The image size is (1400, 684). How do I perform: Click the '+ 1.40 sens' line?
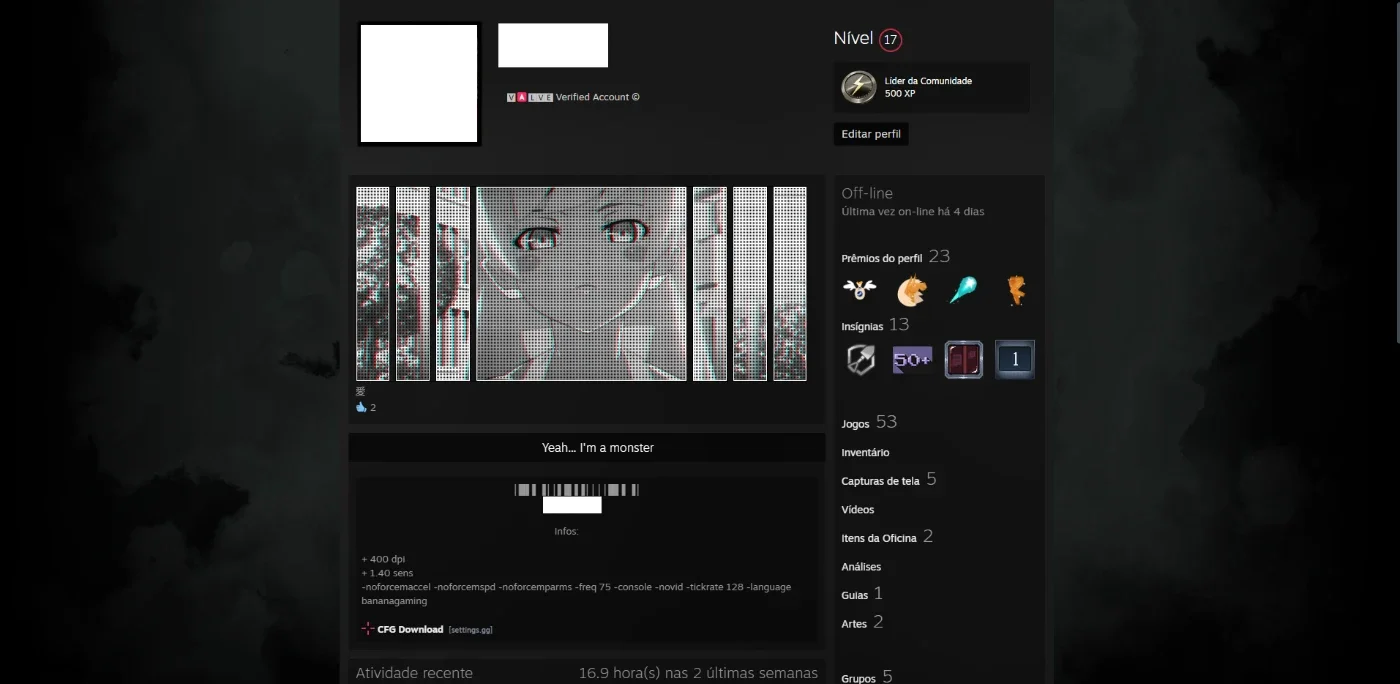(387, 573)
